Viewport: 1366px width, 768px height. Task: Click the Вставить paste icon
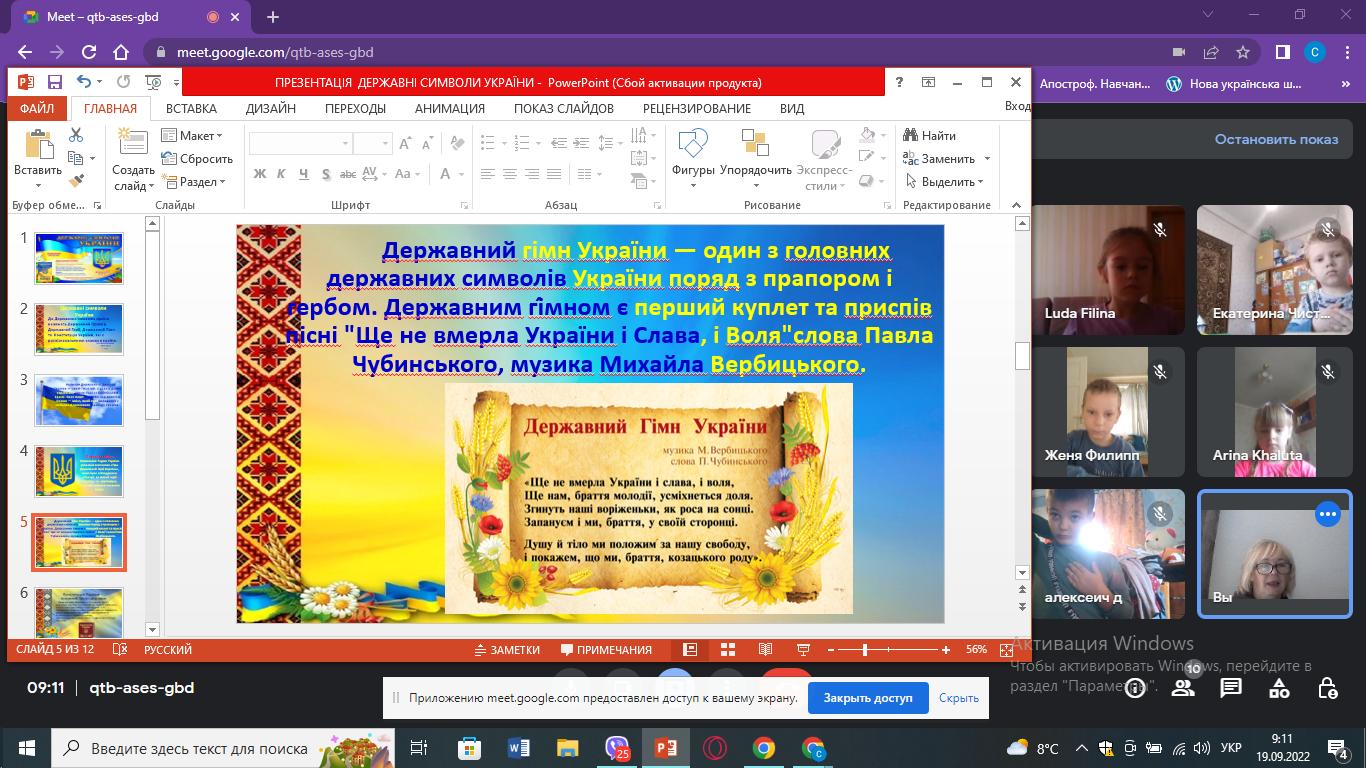coord(38,145)
